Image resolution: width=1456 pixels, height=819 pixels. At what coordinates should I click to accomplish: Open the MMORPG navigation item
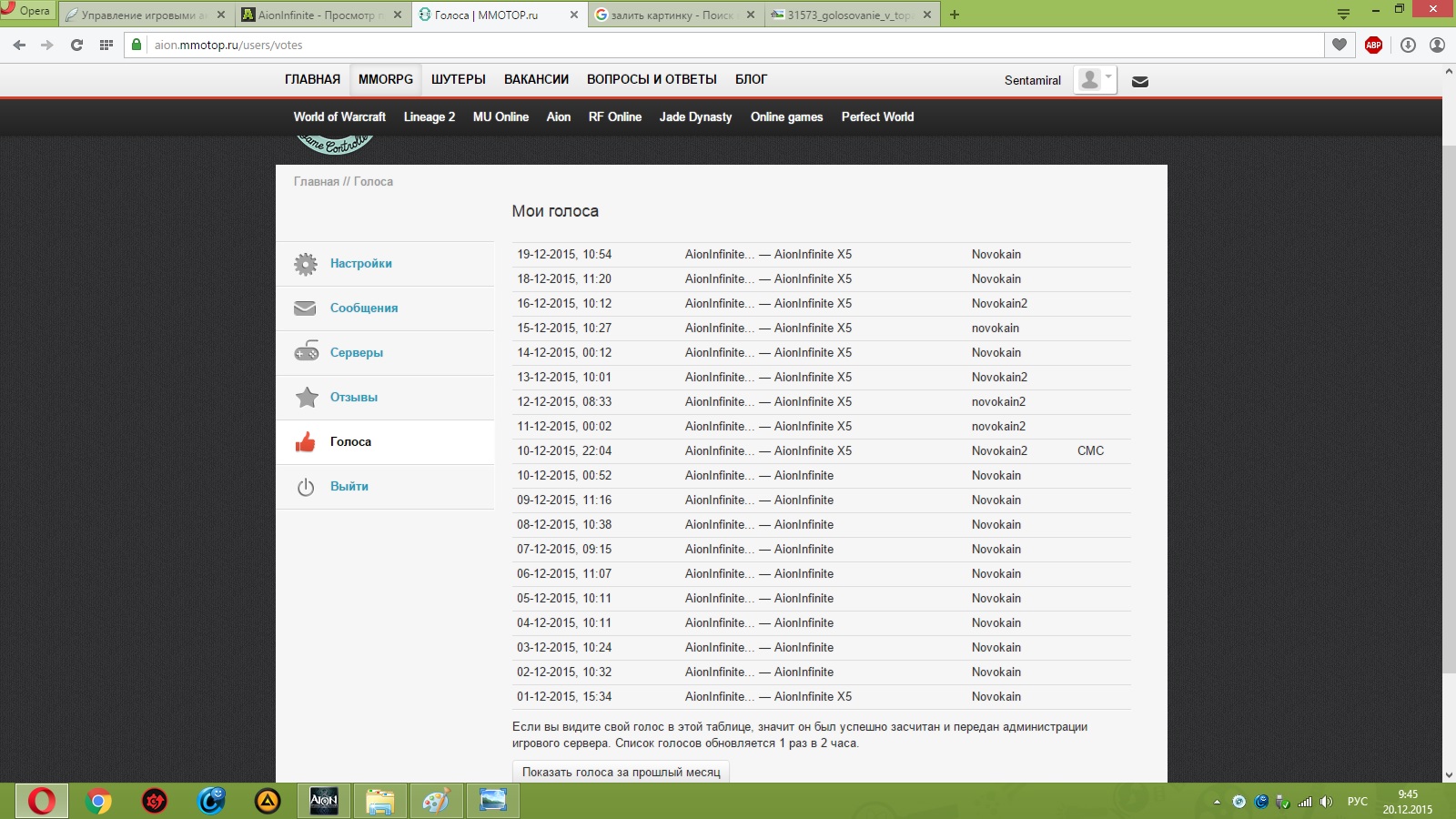(x=386, y=79)
